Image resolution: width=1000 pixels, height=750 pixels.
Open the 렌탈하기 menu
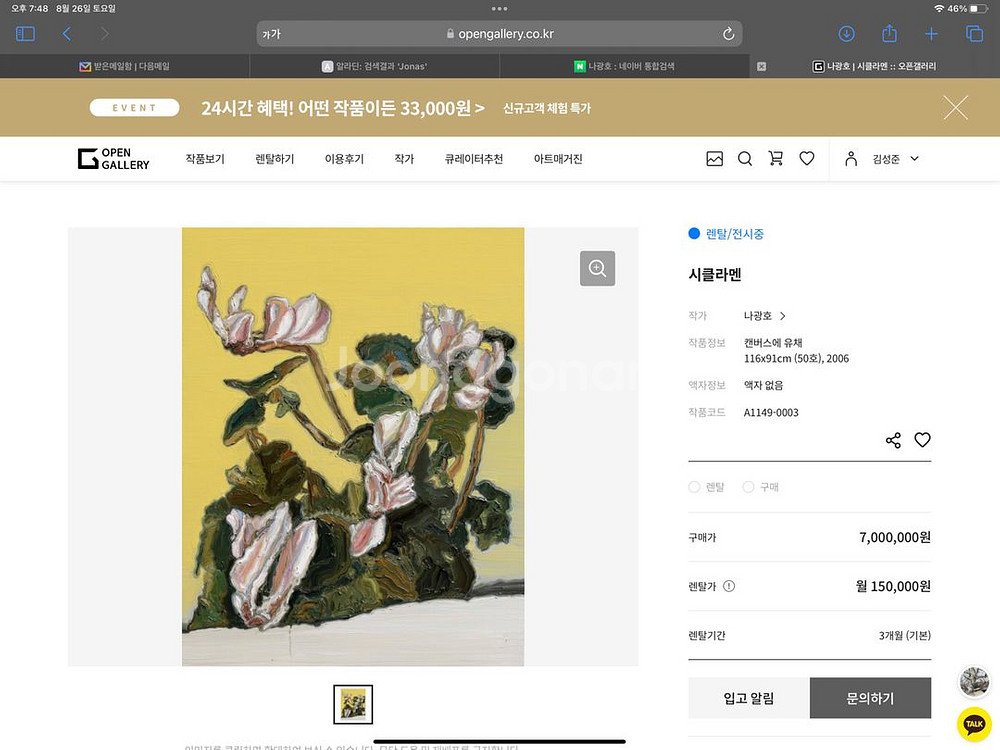point(275,159)
